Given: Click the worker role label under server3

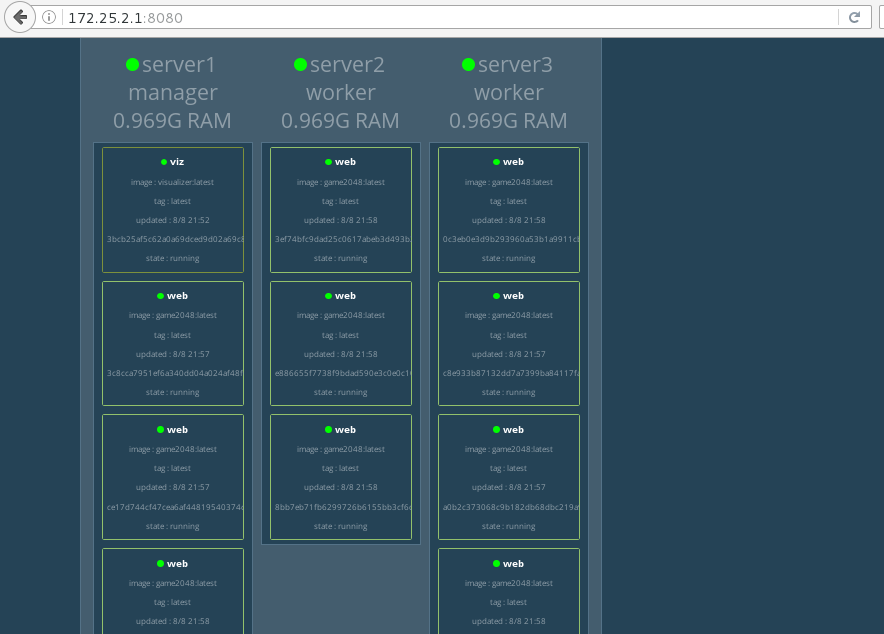Looking at the screenshot, I should tap(509, 92).
